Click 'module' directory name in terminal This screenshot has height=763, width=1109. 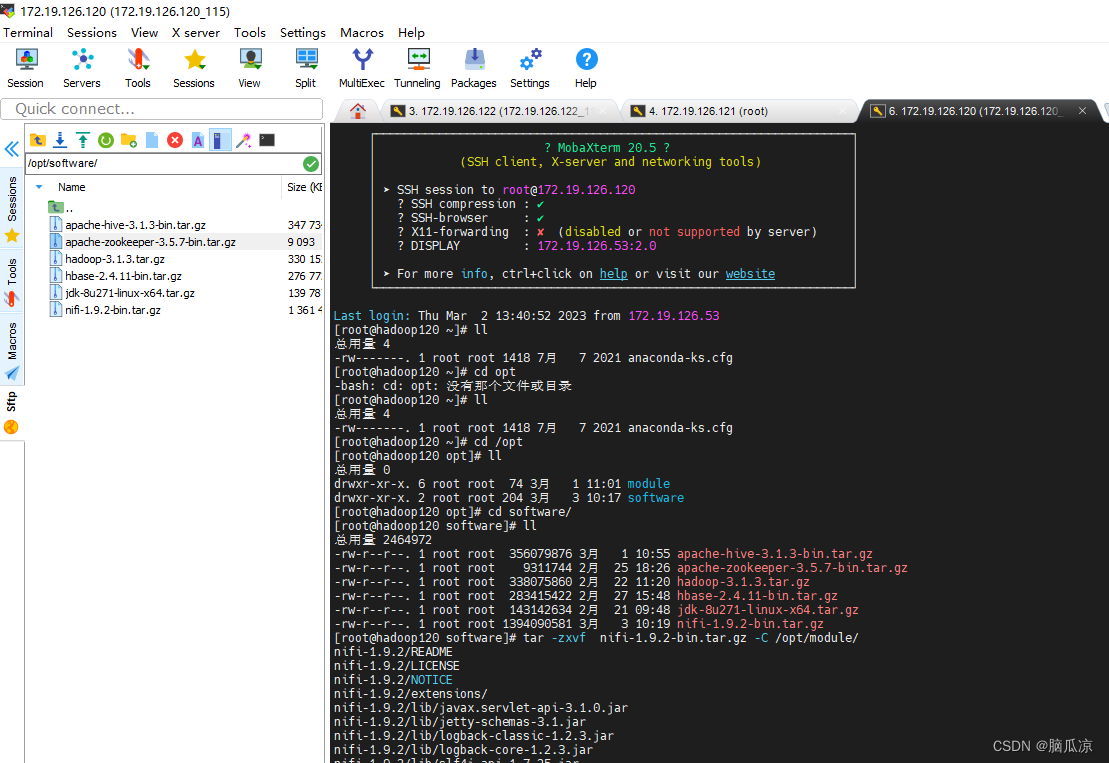click(649, 484)
